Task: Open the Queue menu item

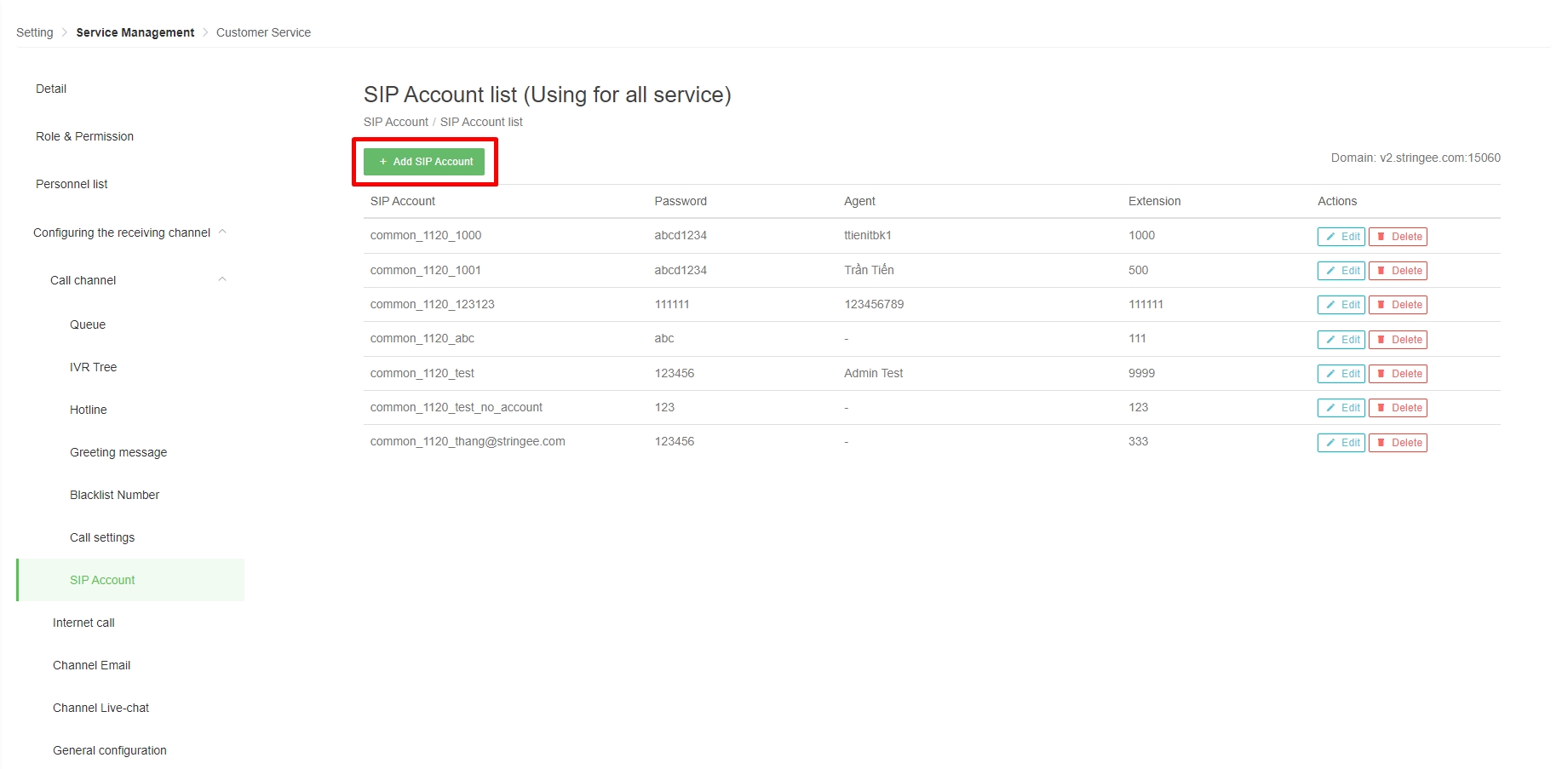Action: coord(88,324)
